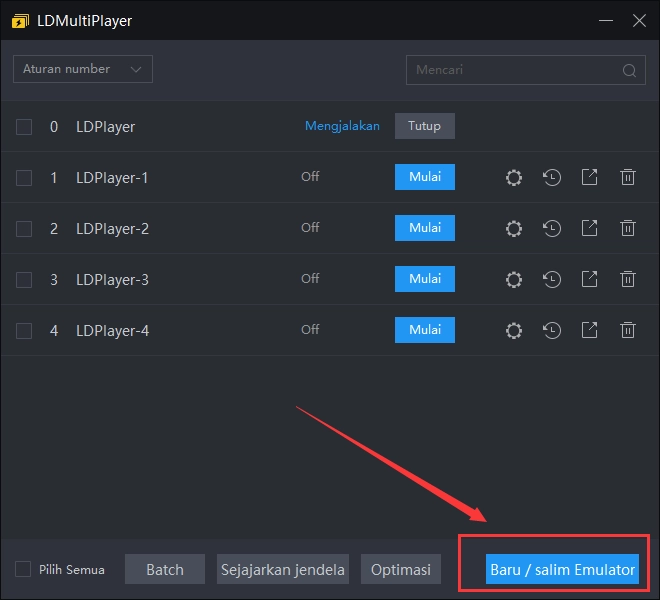Delete LDPlayer-2 with trash icon
Viewport: 660px width, 600px height.
(628, 228)
